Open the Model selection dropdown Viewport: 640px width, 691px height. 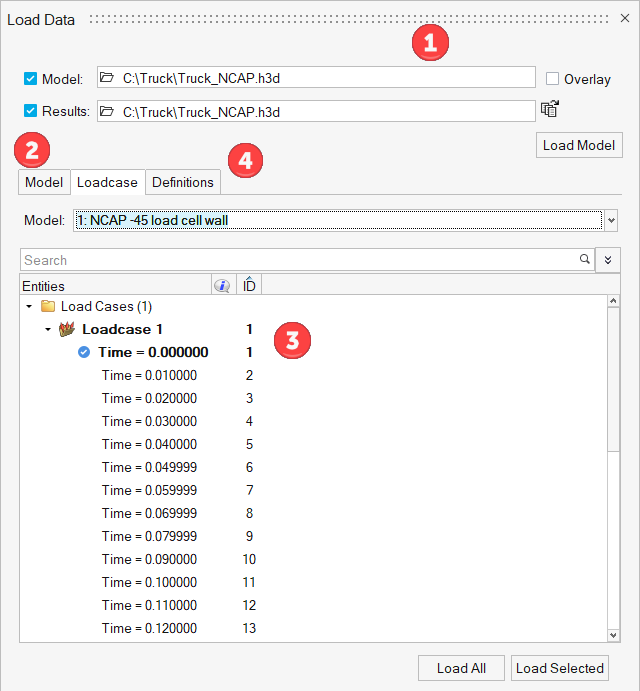point(611,220)
